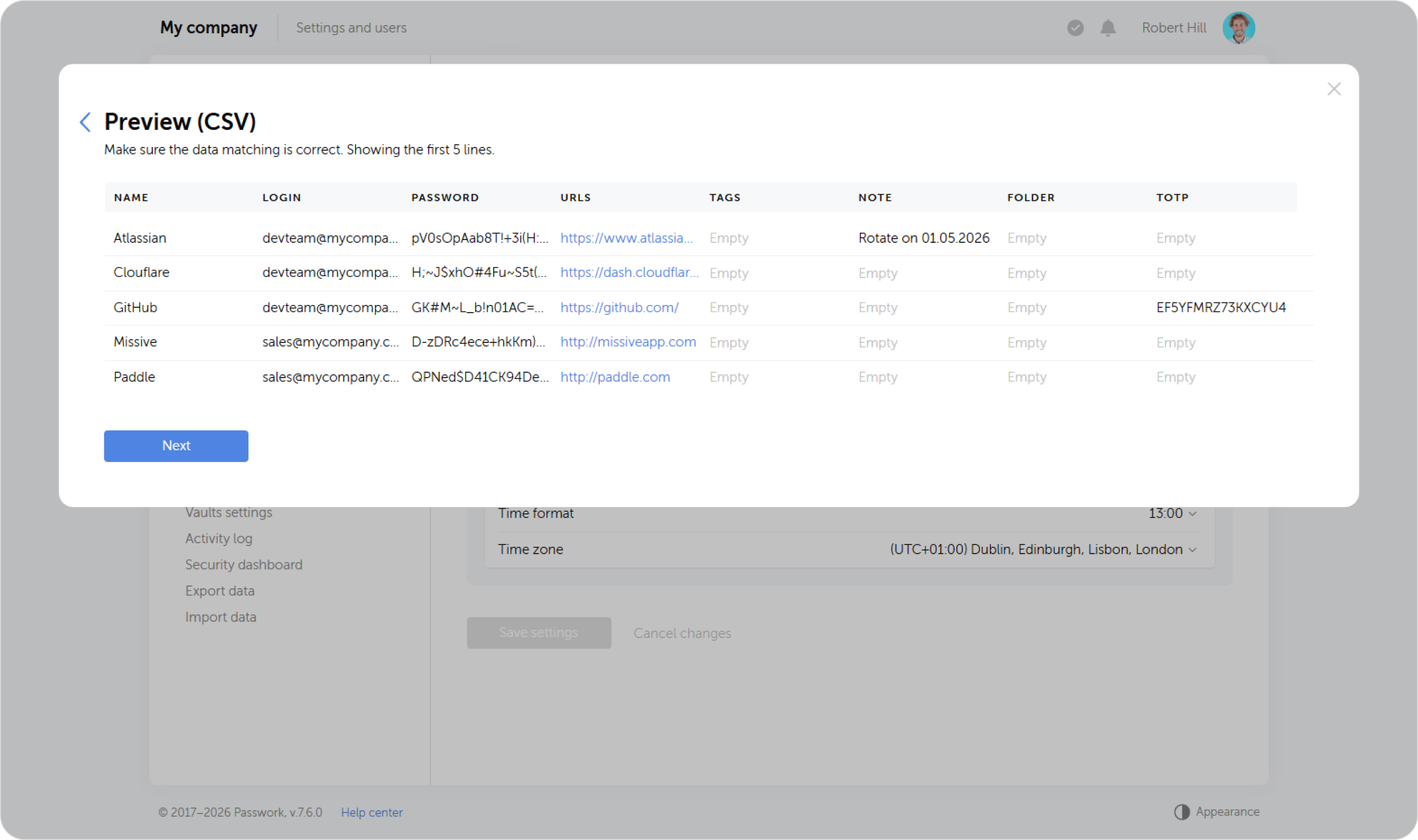Viewport: 1418px width, 840px height.
Task: Open the Time format dropdown showing 13:00
Action: 1172,513
